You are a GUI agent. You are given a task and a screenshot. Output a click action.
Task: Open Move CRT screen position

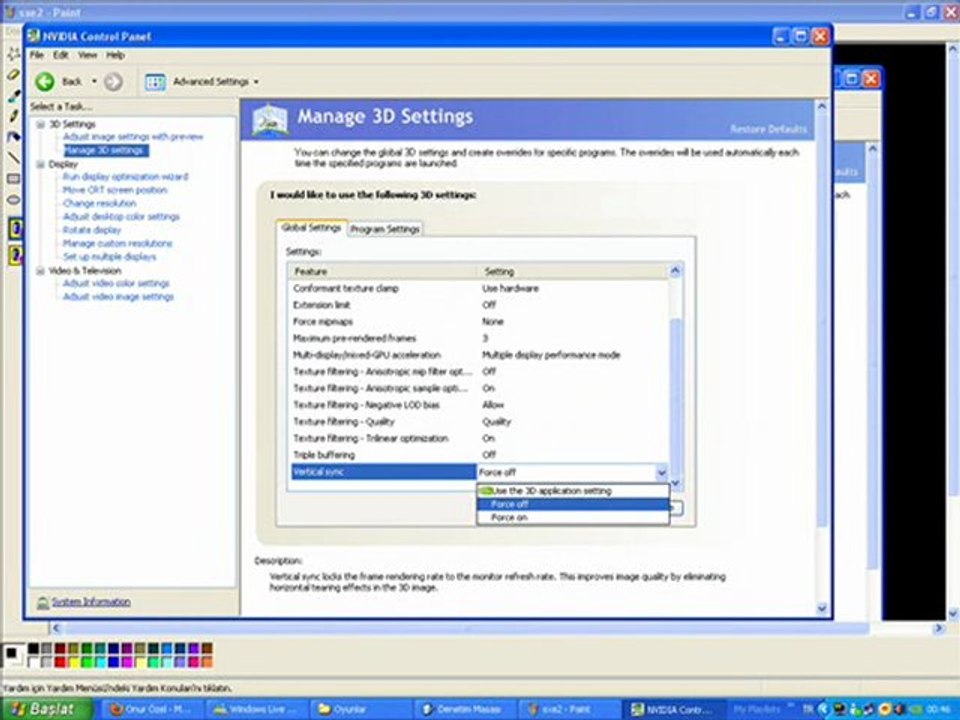pyautogui.click(x=115, y=190)
